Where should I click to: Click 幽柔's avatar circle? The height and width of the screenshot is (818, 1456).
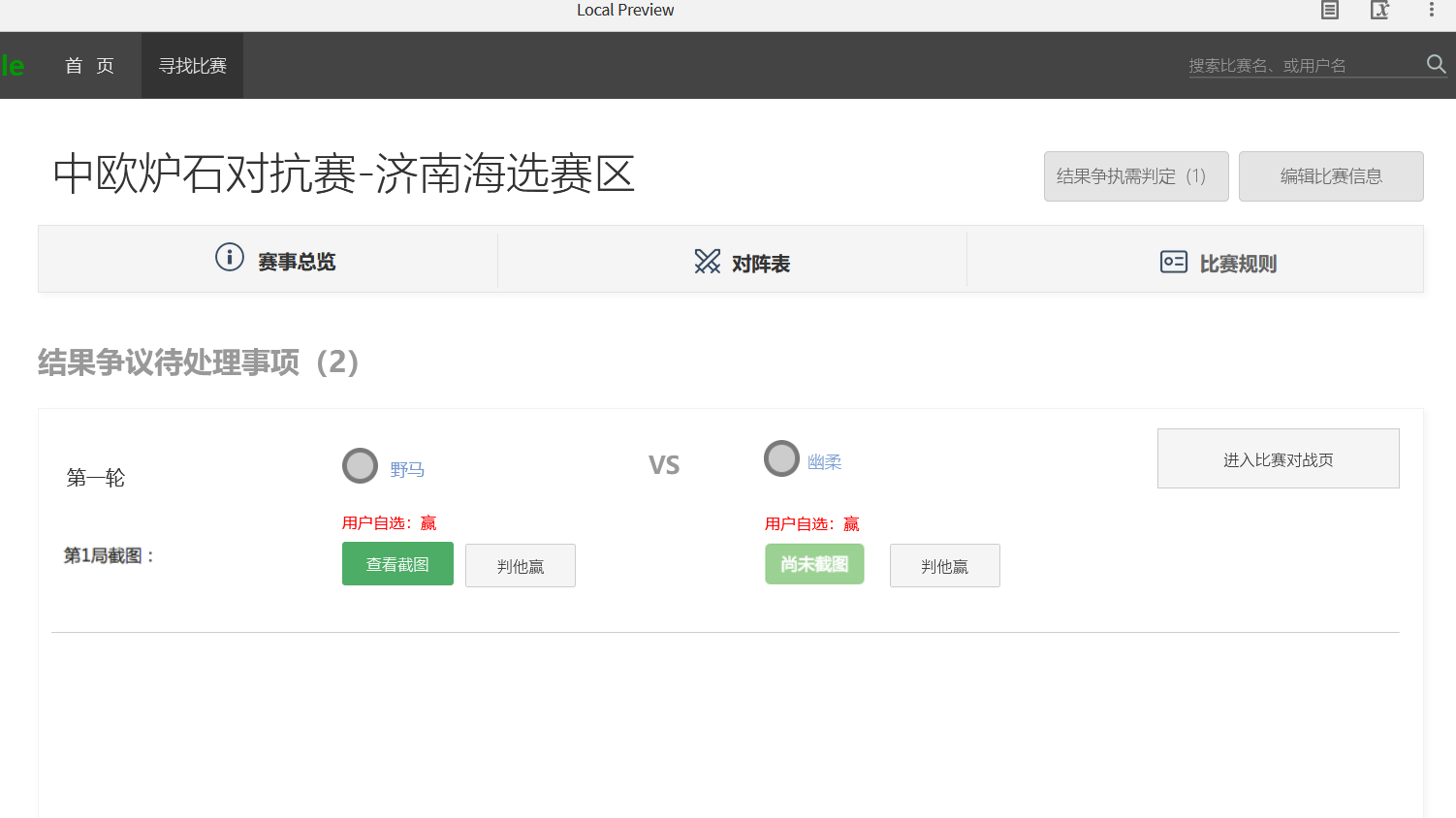click(x=781, y=458)
